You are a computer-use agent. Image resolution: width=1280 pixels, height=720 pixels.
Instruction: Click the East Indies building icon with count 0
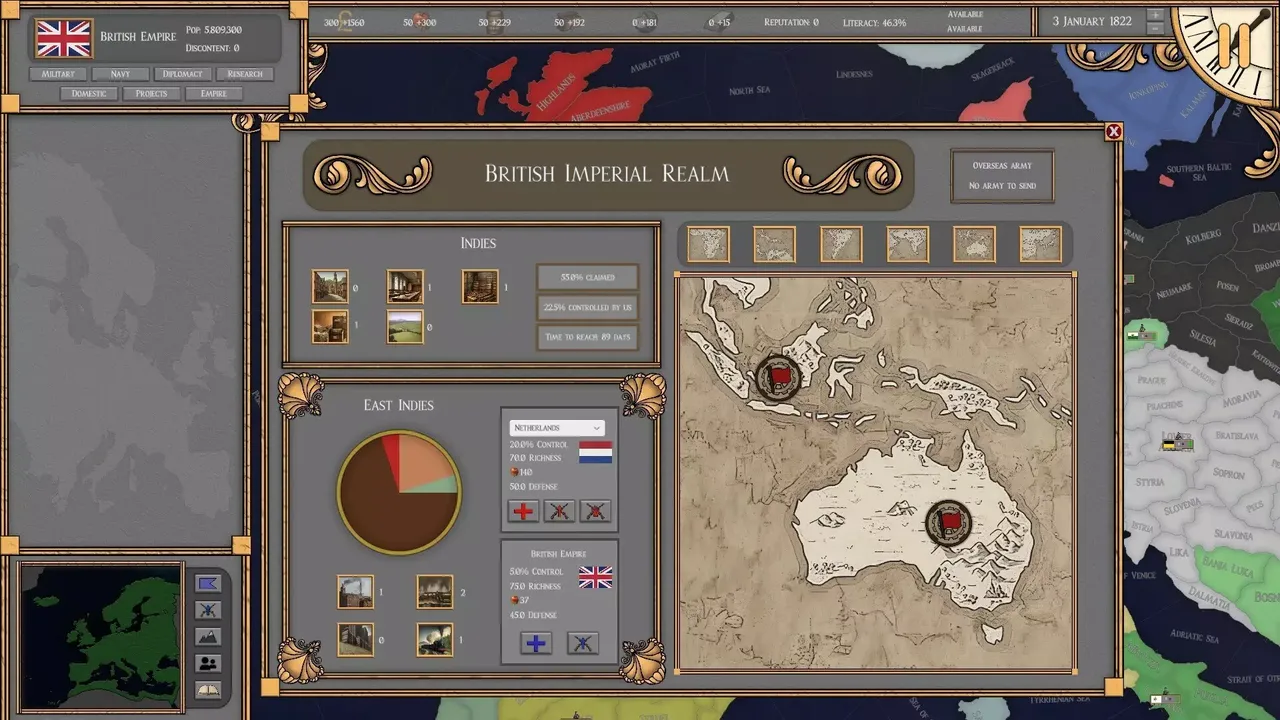(x=355, y=639)
